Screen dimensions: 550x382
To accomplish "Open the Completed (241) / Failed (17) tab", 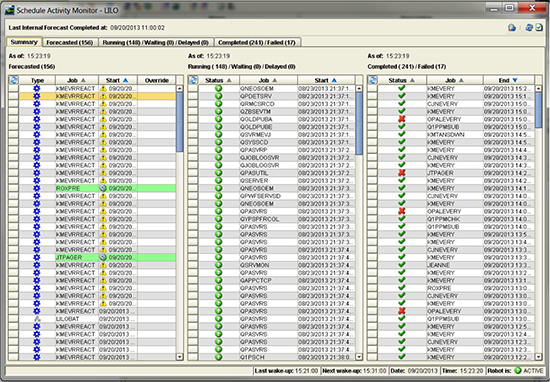I will [x=257, y=42].
